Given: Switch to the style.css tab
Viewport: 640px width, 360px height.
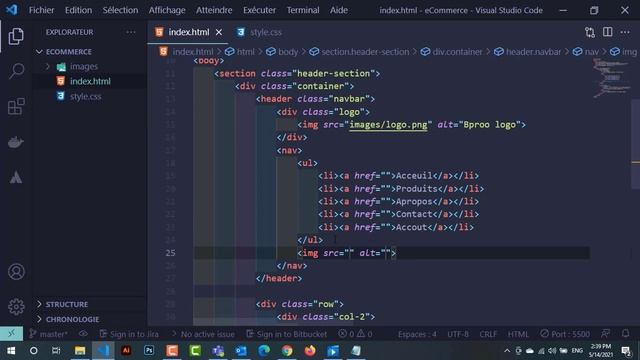Looking at the screenshot, I should pos(259,32).
